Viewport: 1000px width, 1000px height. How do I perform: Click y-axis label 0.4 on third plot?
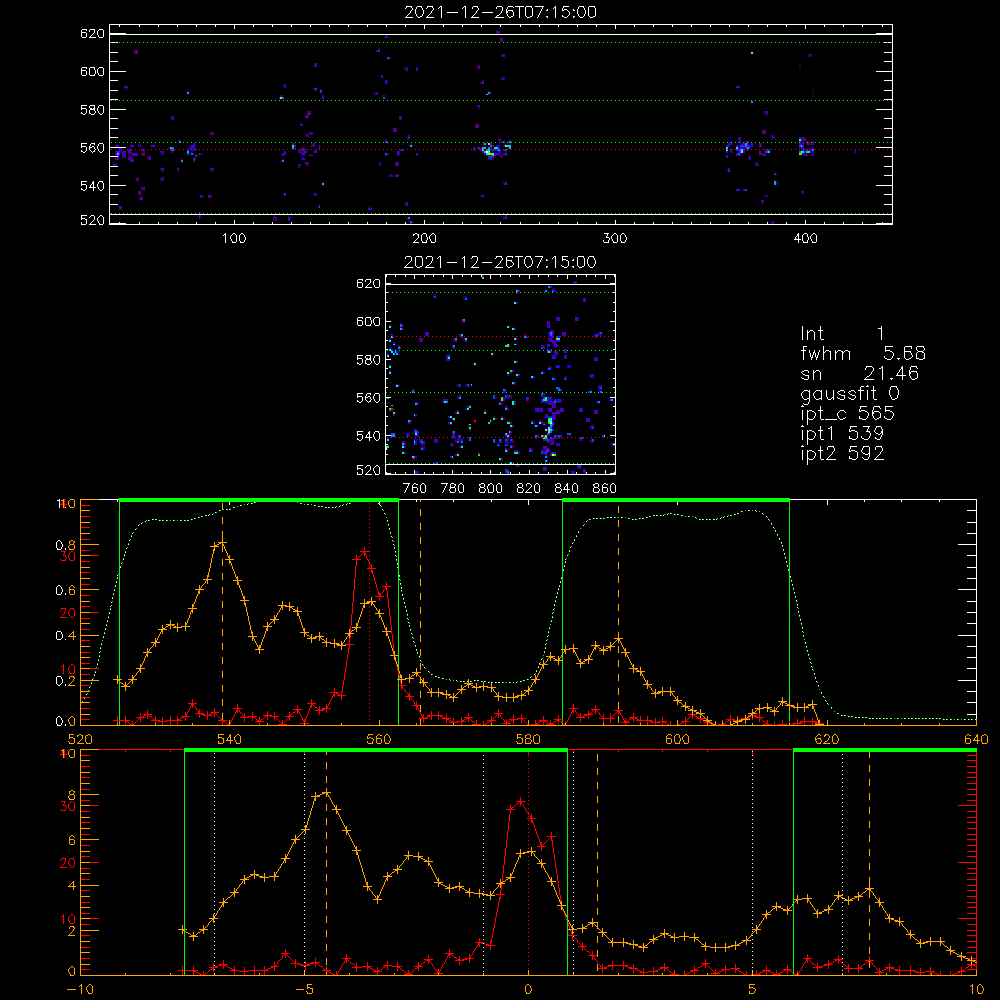pos(66,636)
